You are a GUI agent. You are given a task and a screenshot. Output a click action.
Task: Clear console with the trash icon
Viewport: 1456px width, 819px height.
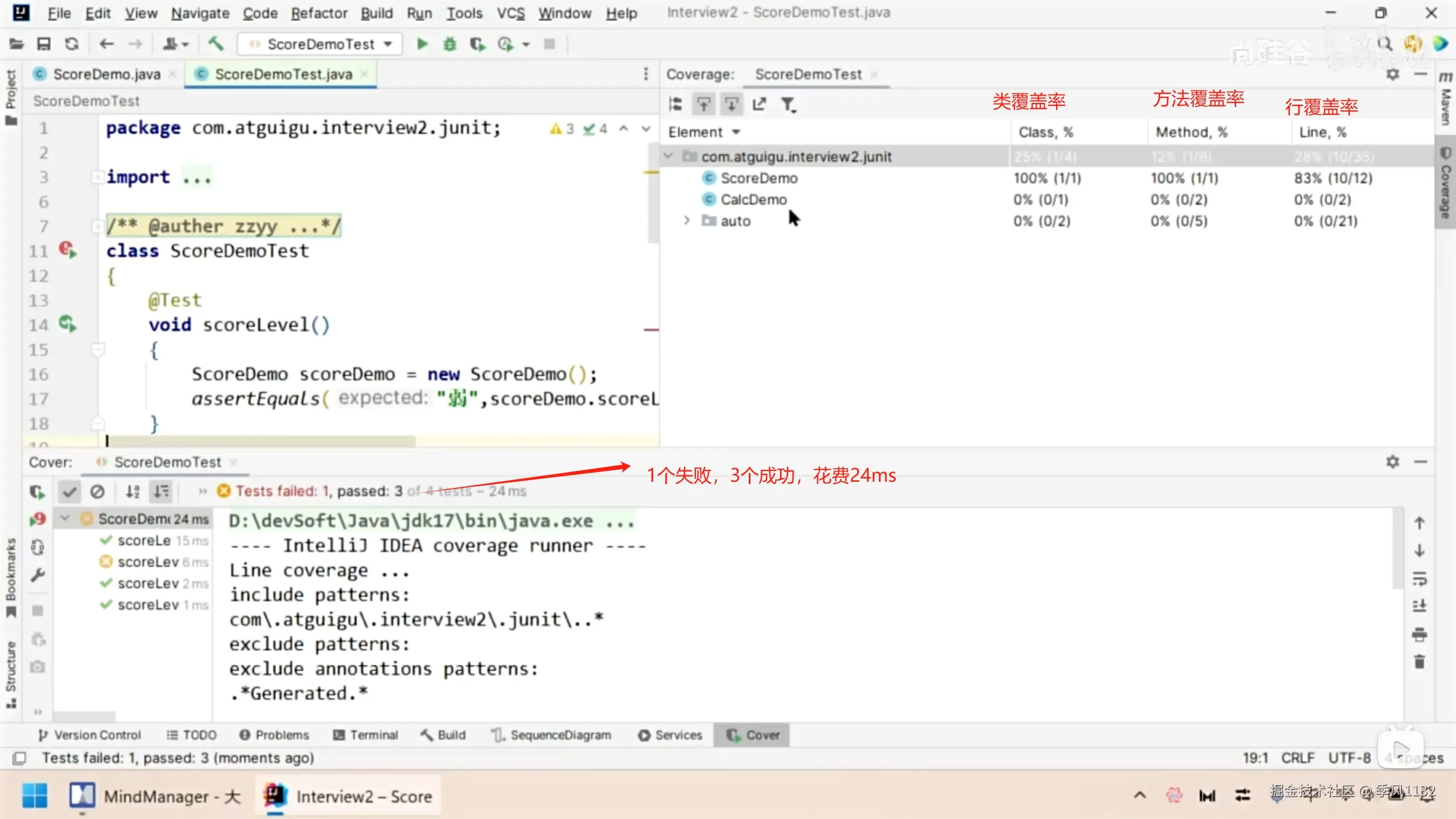(1419, 661)
